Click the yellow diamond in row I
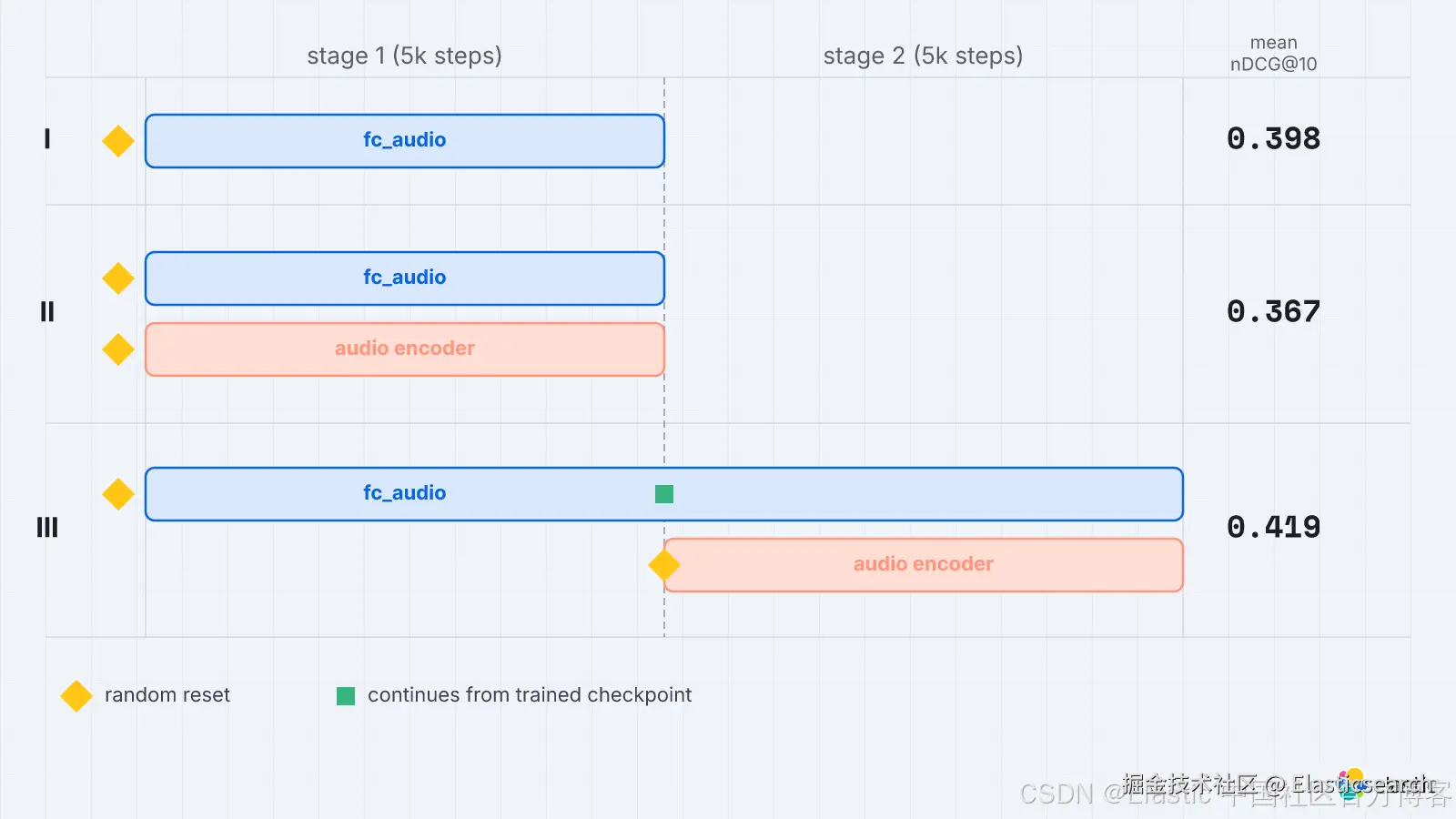 pos(118,141)
